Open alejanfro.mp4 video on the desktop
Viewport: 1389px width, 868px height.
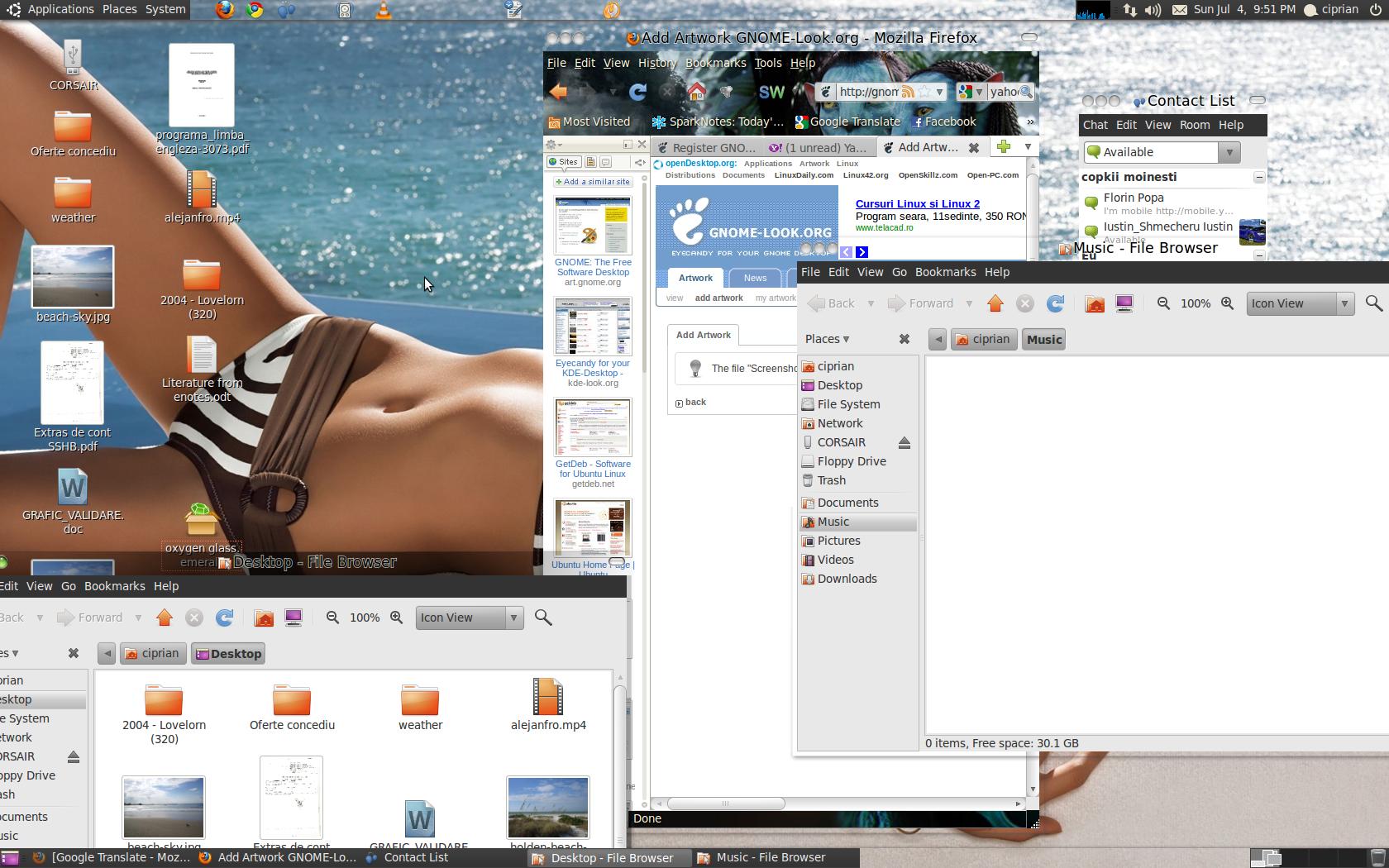pos(202,197)
